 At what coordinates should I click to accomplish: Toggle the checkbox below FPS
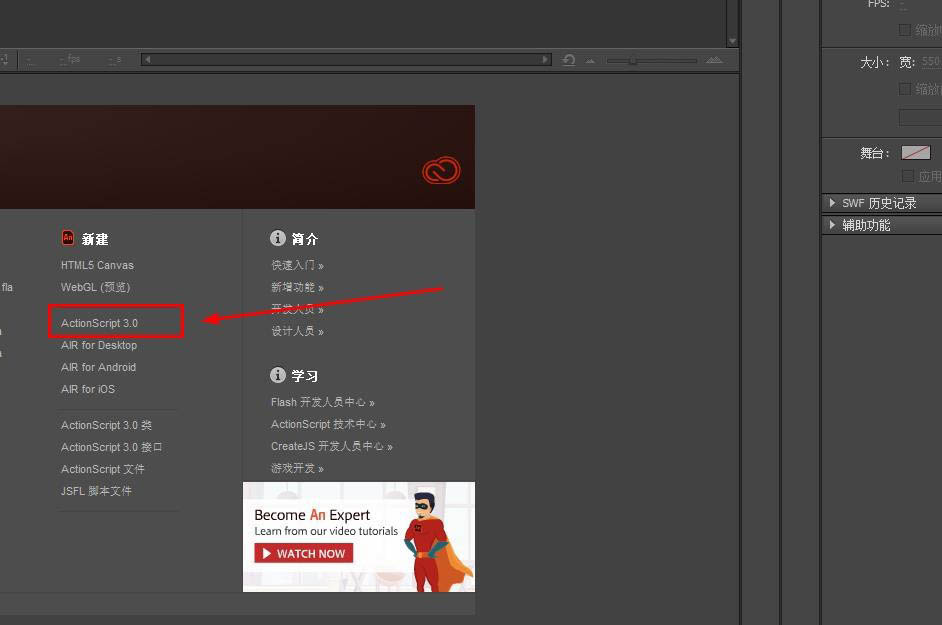click(x=905, y=29)
